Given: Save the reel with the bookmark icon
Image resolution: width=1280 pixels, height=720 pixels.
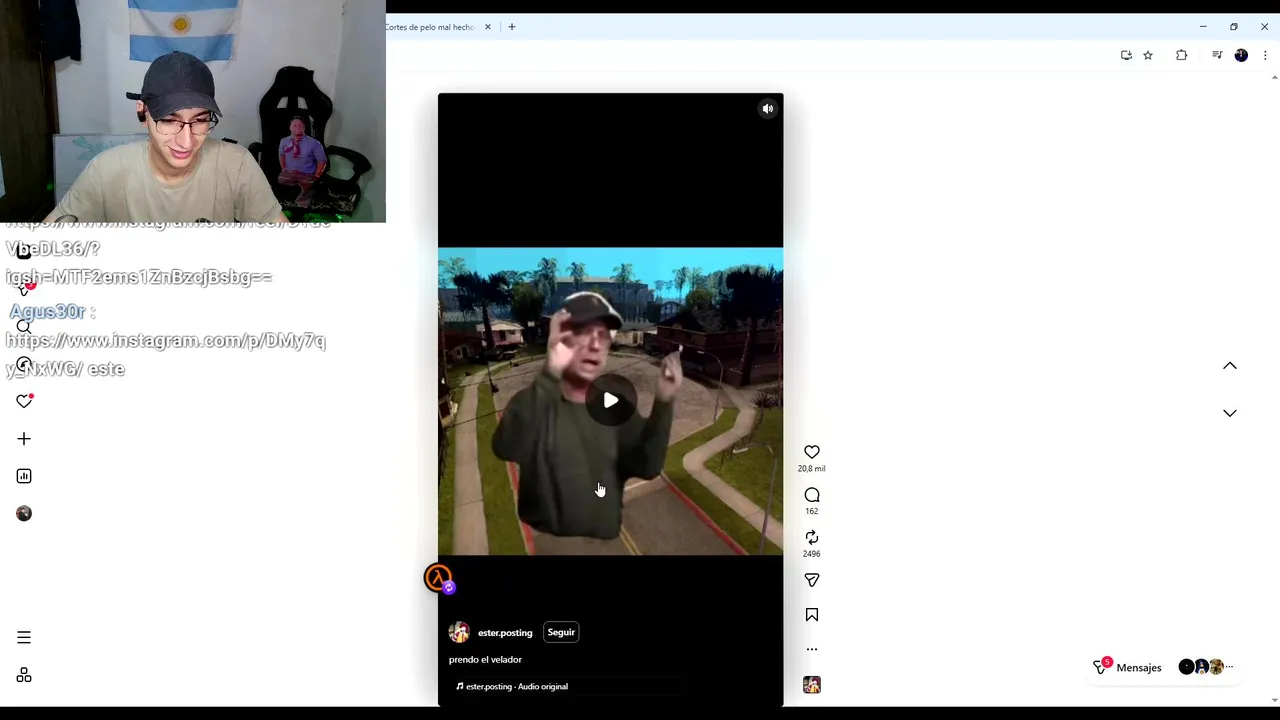Looking at the screenshot, I should coord(812,615).
